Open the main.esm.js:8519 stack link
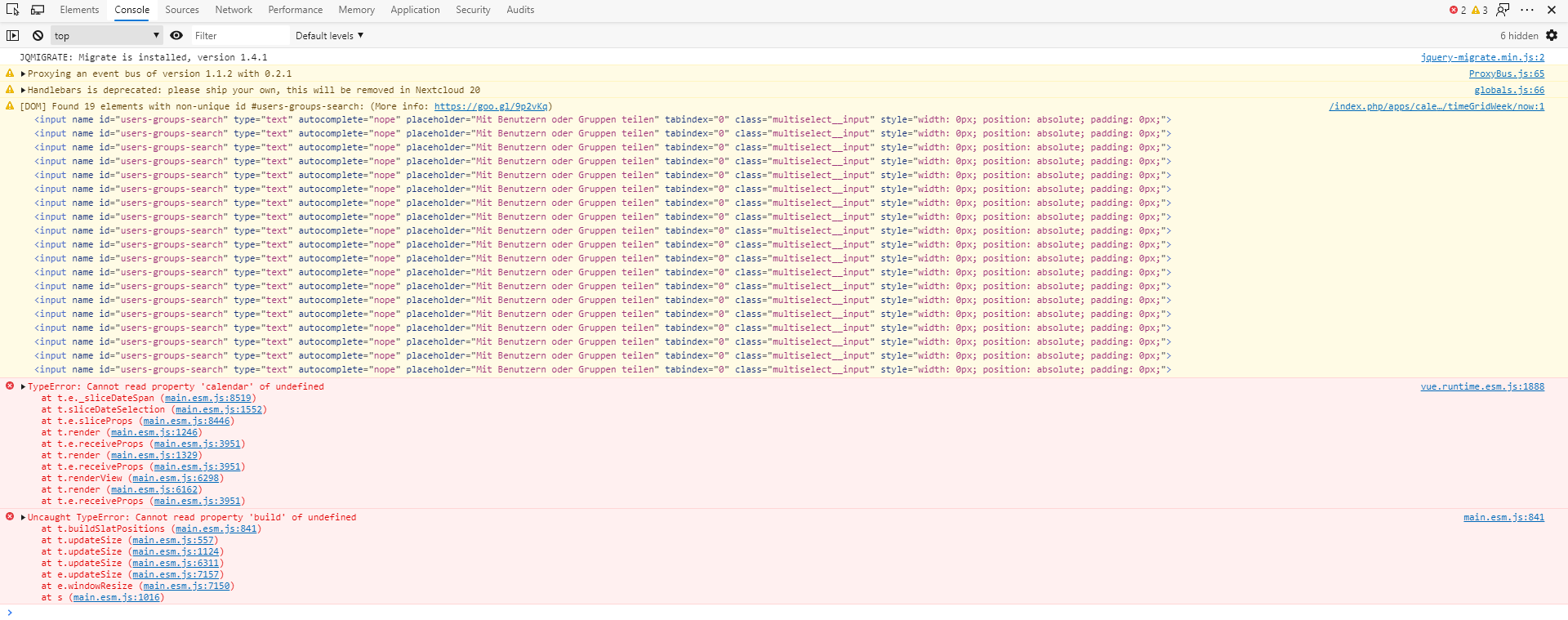The image size is (1568, 620). (208, 398)
